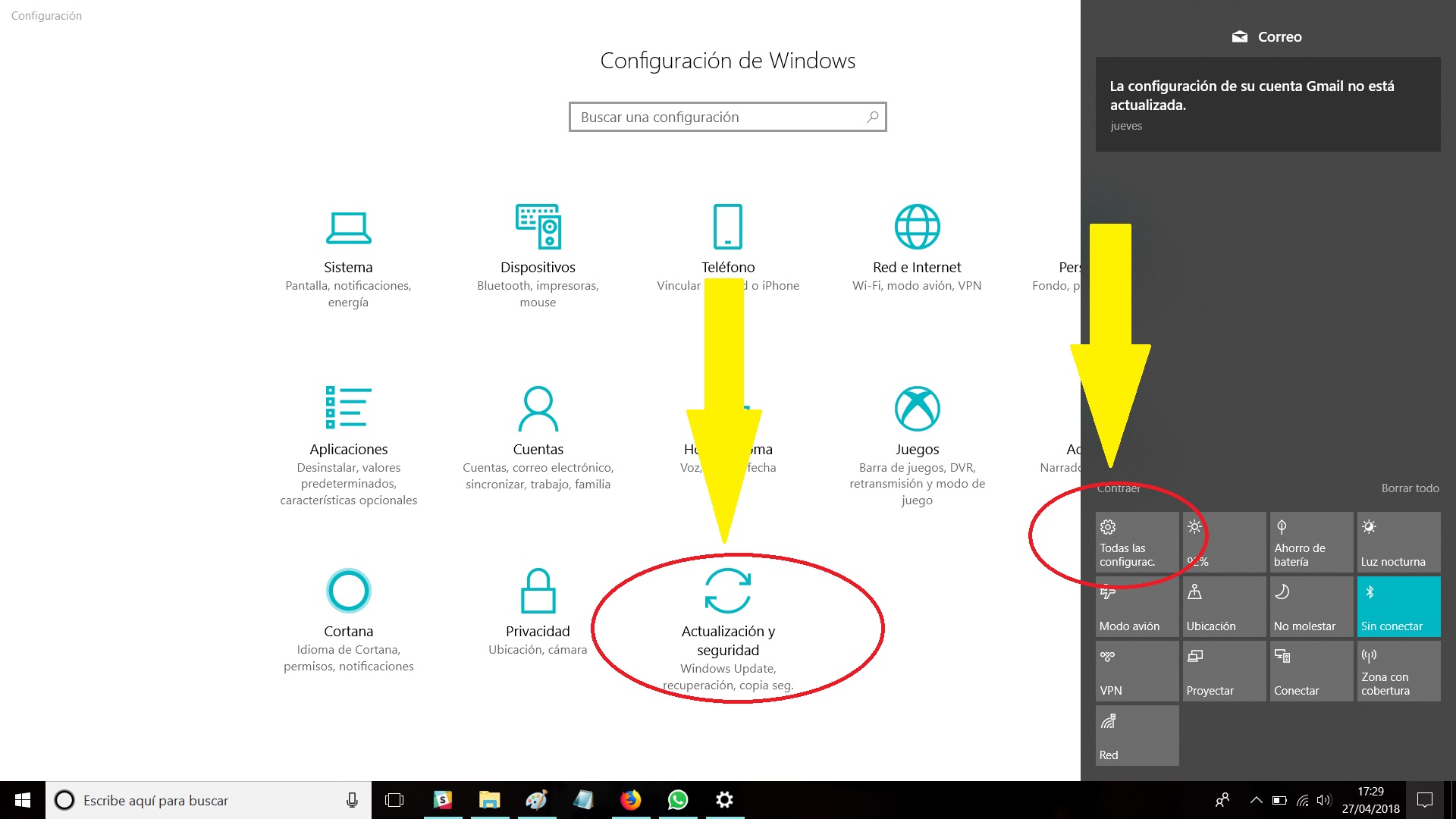Viewport: 1456px width, 819px height.
Task: Click the Correo notification header
Action: (x=1268, y=36)
